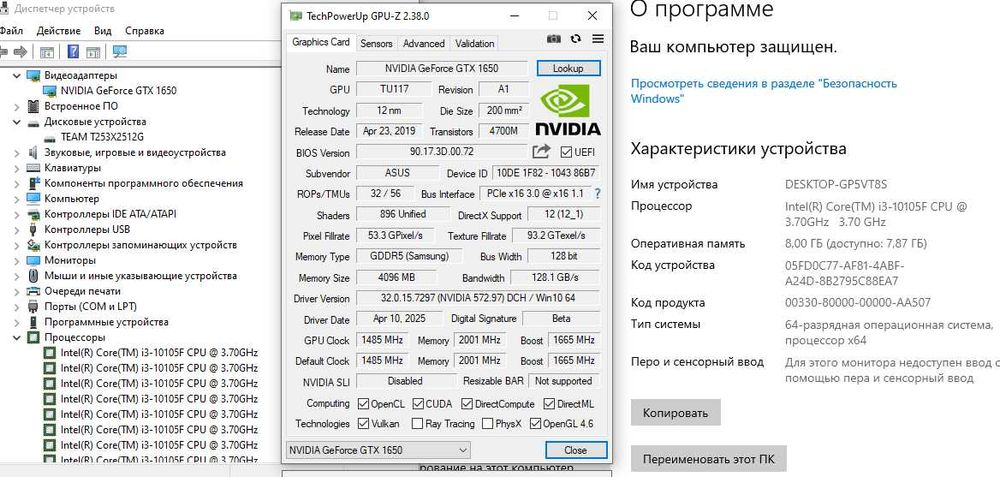Click the BIOS share/export arrow icon
Image resolution: width=1000 pixels, height=477 pixels.
pyautogui.click(x=541, y=152)
